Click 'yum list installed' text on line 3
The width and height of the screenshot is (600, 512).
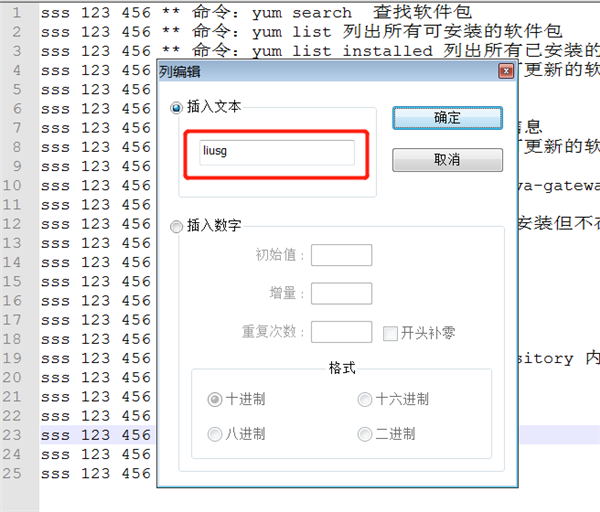click(342, 51)
